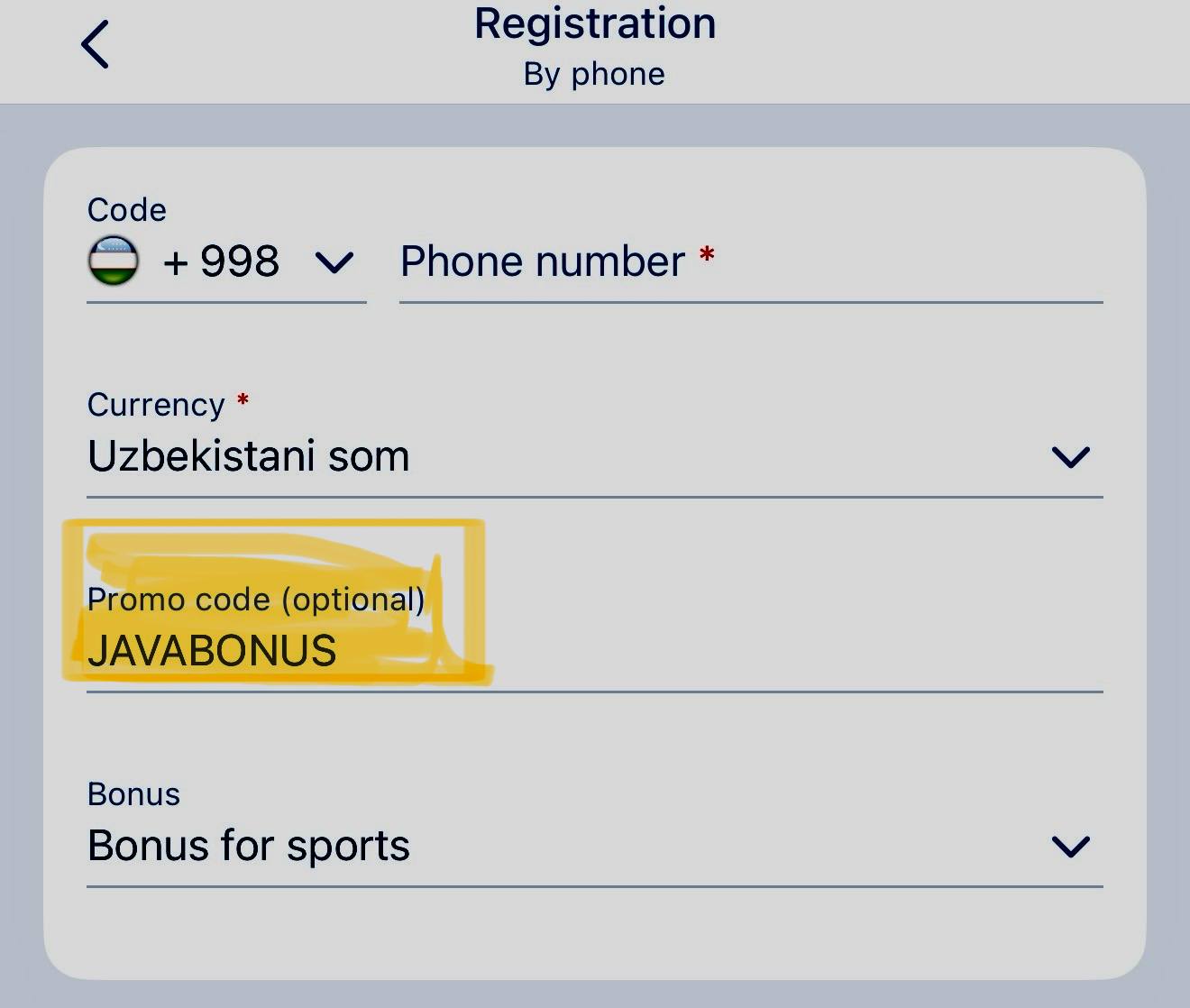Choose Uzbekistani som as currency

coord(248,456)
